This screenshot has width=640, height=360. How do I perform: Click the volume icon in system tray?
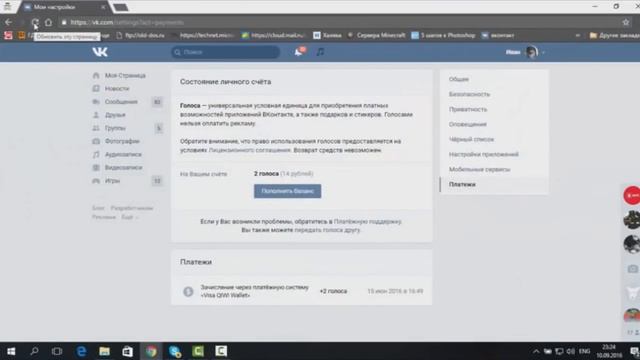coord(571,351)
